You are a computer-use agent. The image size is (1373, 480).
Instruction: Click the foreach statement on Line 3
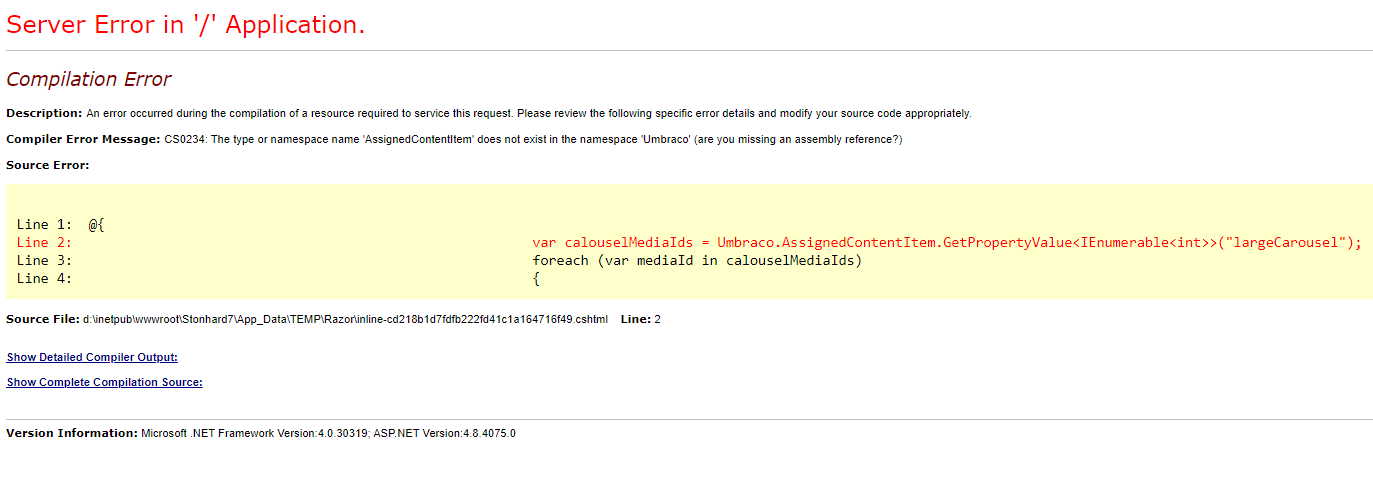pyautogui.click(x=697, y=261)
